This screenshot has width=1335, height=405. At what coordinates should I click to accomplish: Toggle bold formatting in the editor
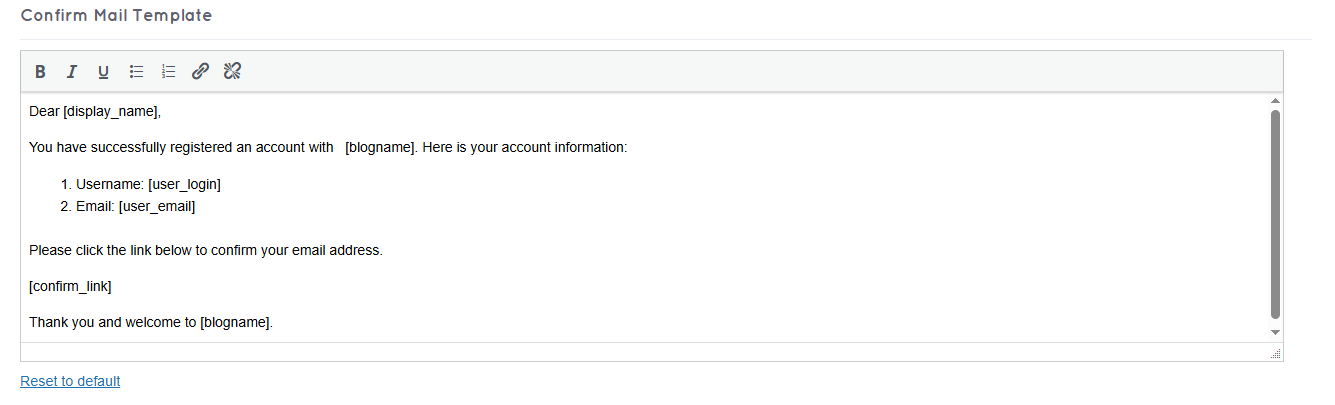coord(40,71)
